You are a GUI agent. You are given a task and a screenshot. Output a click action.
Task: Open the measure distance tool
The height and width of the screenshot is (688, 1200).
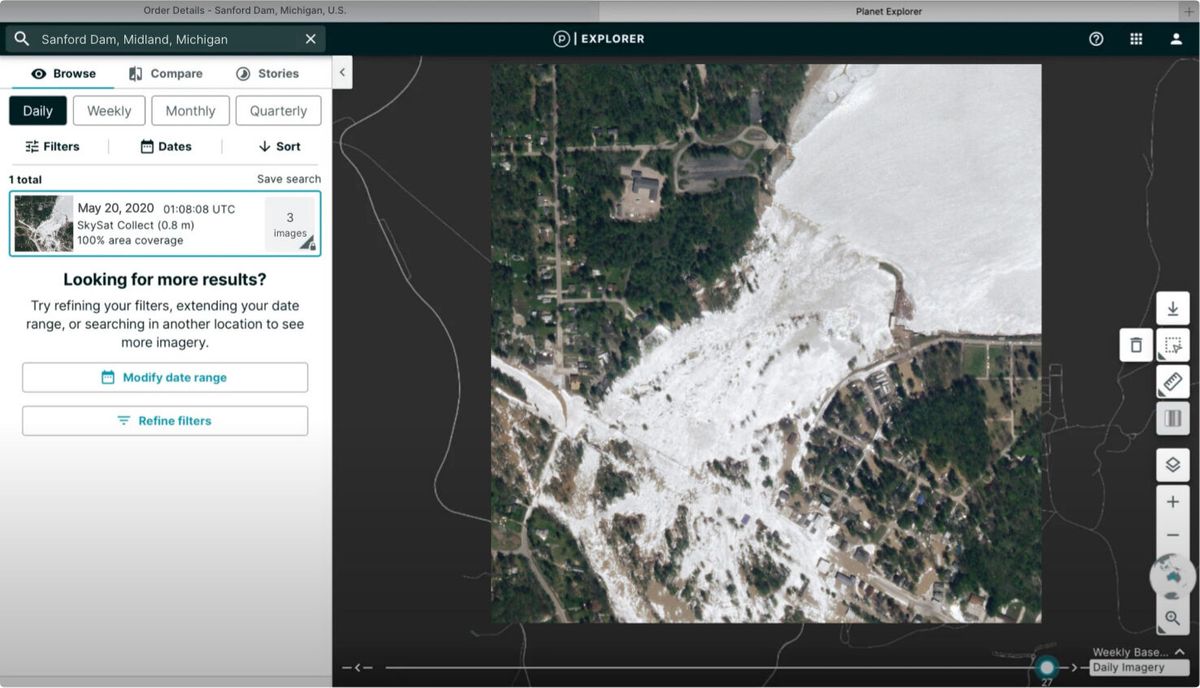[1172, 381]
